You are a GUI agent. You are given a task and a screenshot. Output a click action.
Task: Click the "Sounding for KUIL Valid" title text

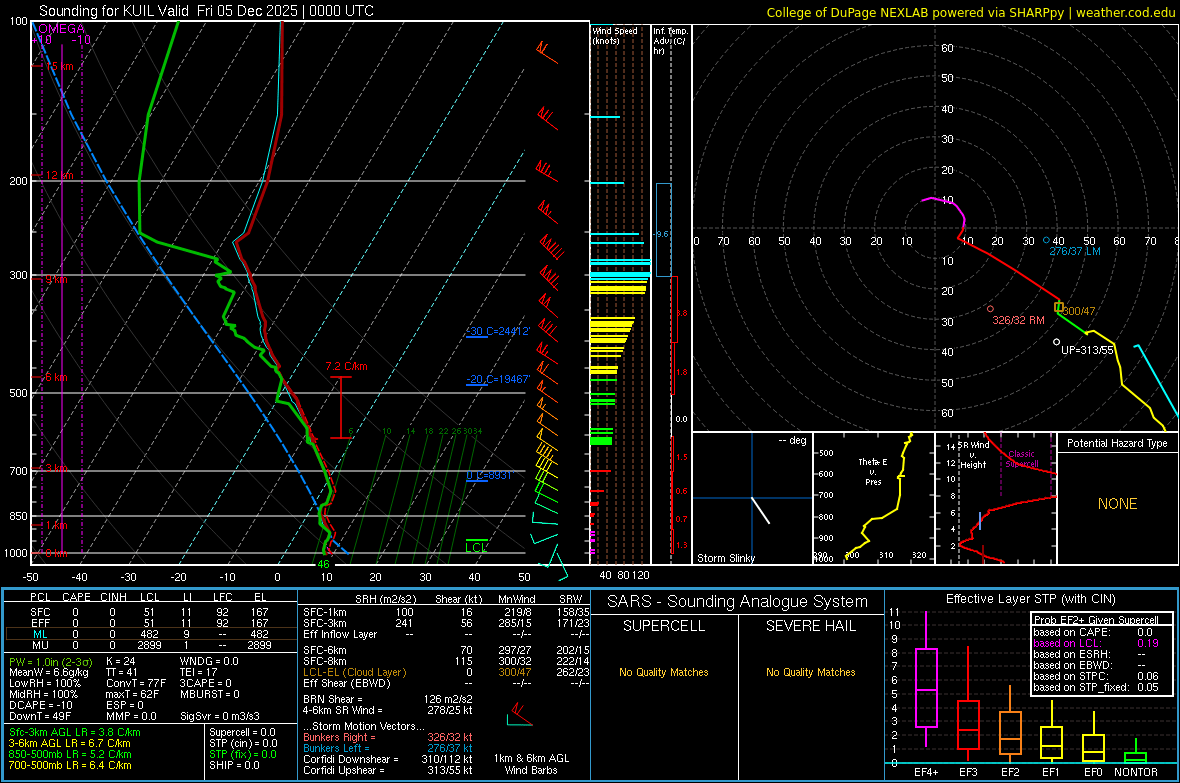(x=114, y=11)
